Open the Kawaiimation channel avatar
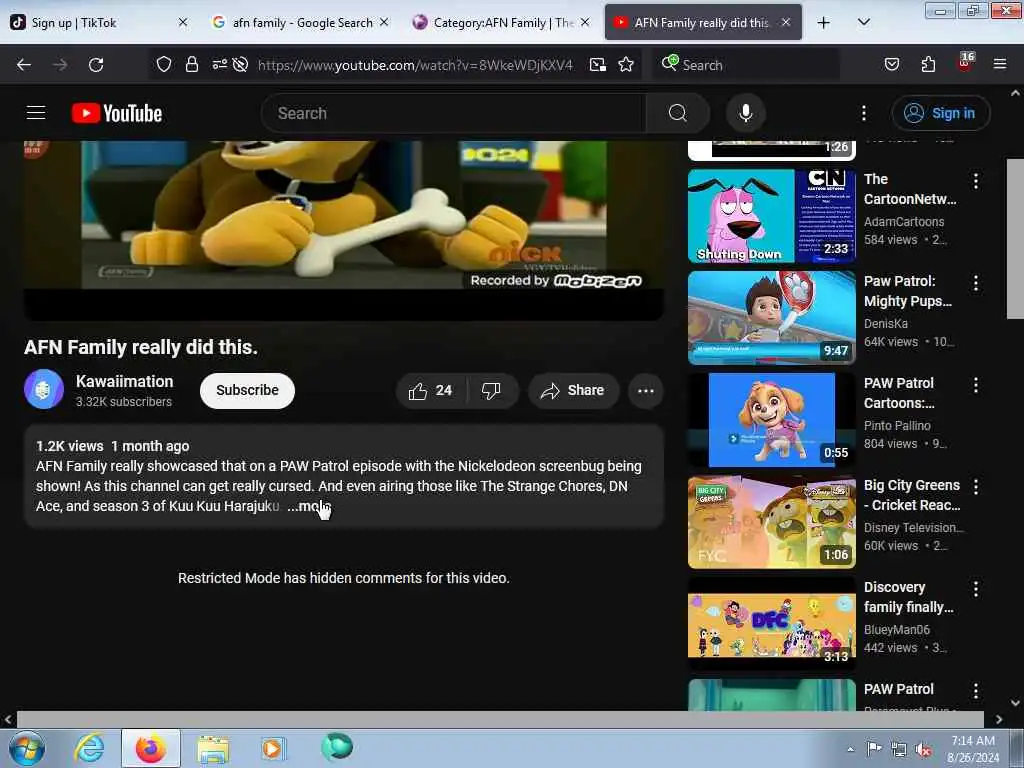 [44, 389]
